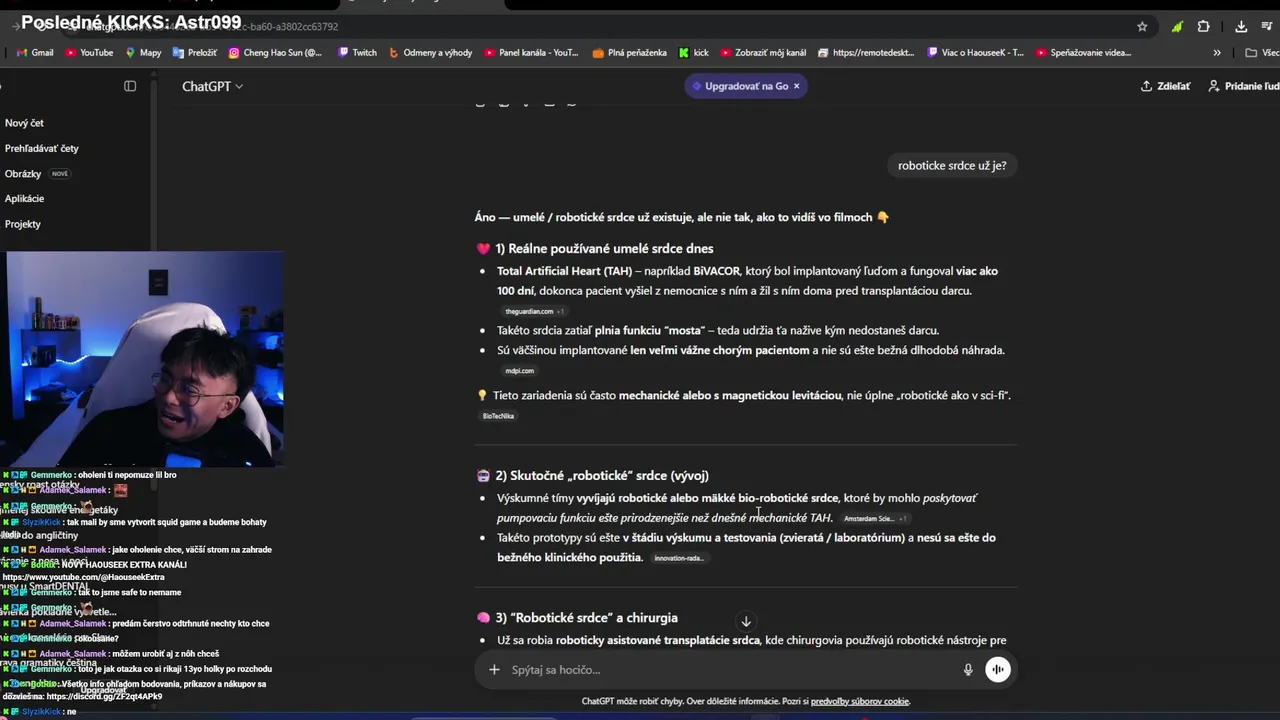1280x720 pixels.
Task: Open the Speňažovanie videa bookmark
Action: pyautogui.click(x=1084, y=52)
